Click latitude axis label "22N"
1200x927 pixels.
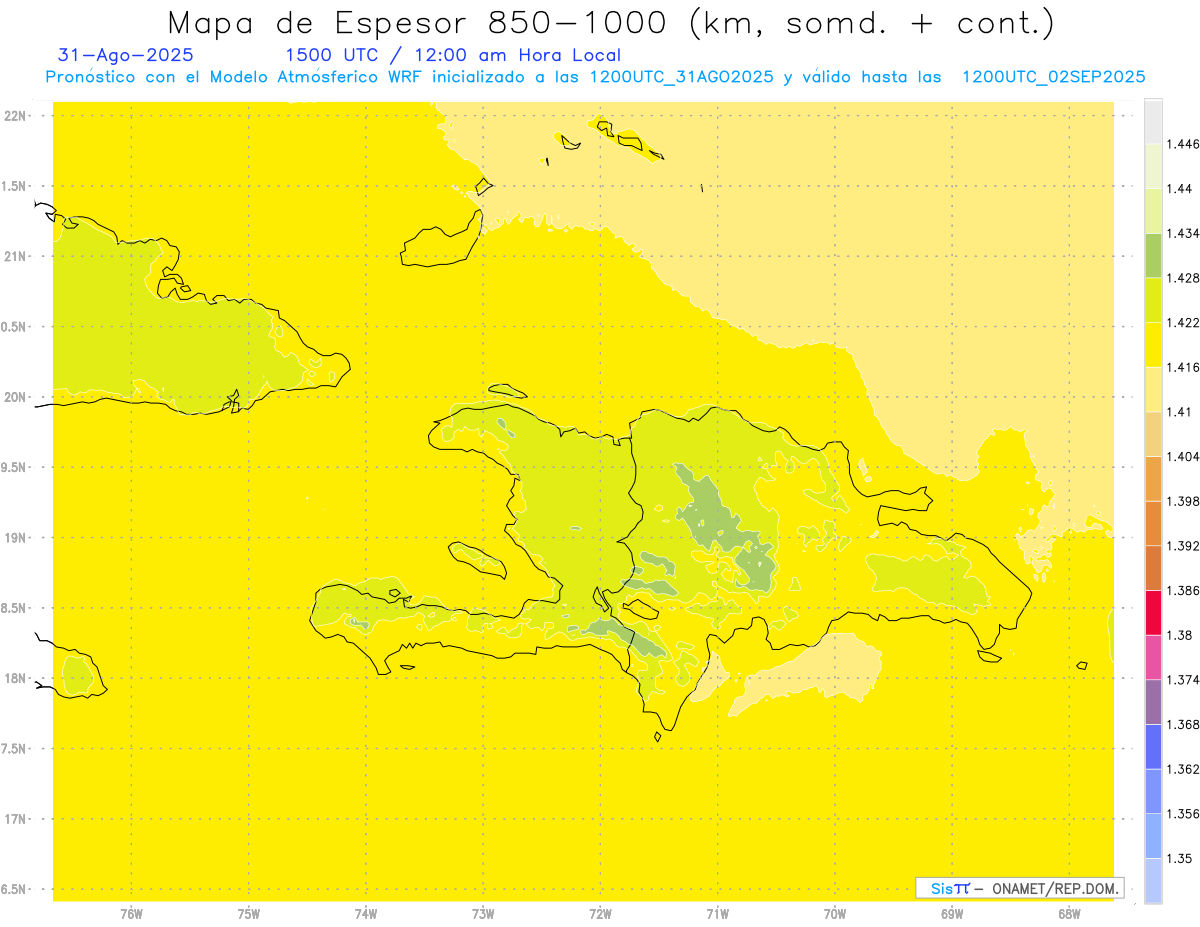pyautogui.click(x=16, y=116)
